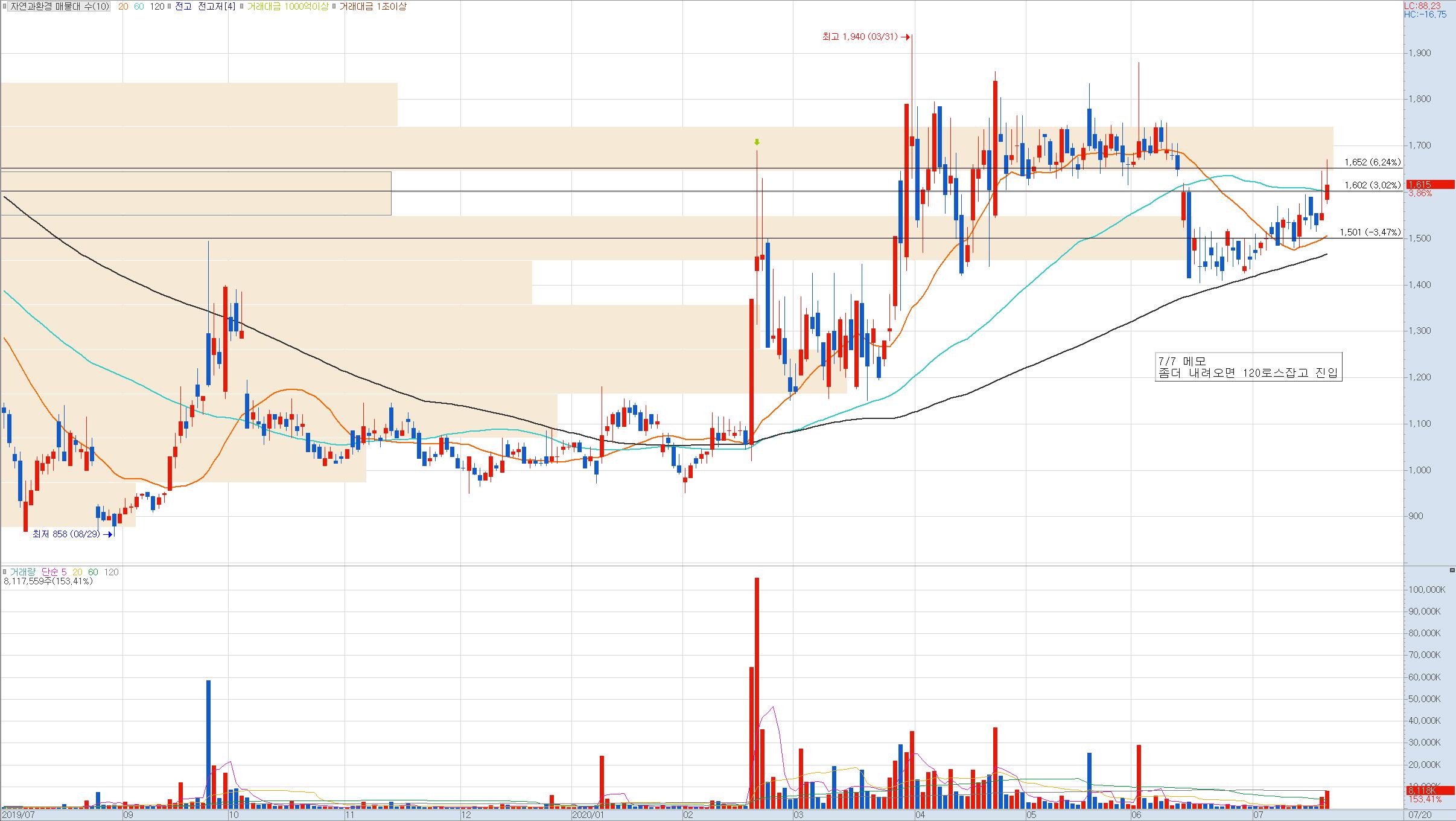The width and height of the screenshot is (1456, 821).
Task: Toggle the black 120 moving average label
Action: point(157,7)
